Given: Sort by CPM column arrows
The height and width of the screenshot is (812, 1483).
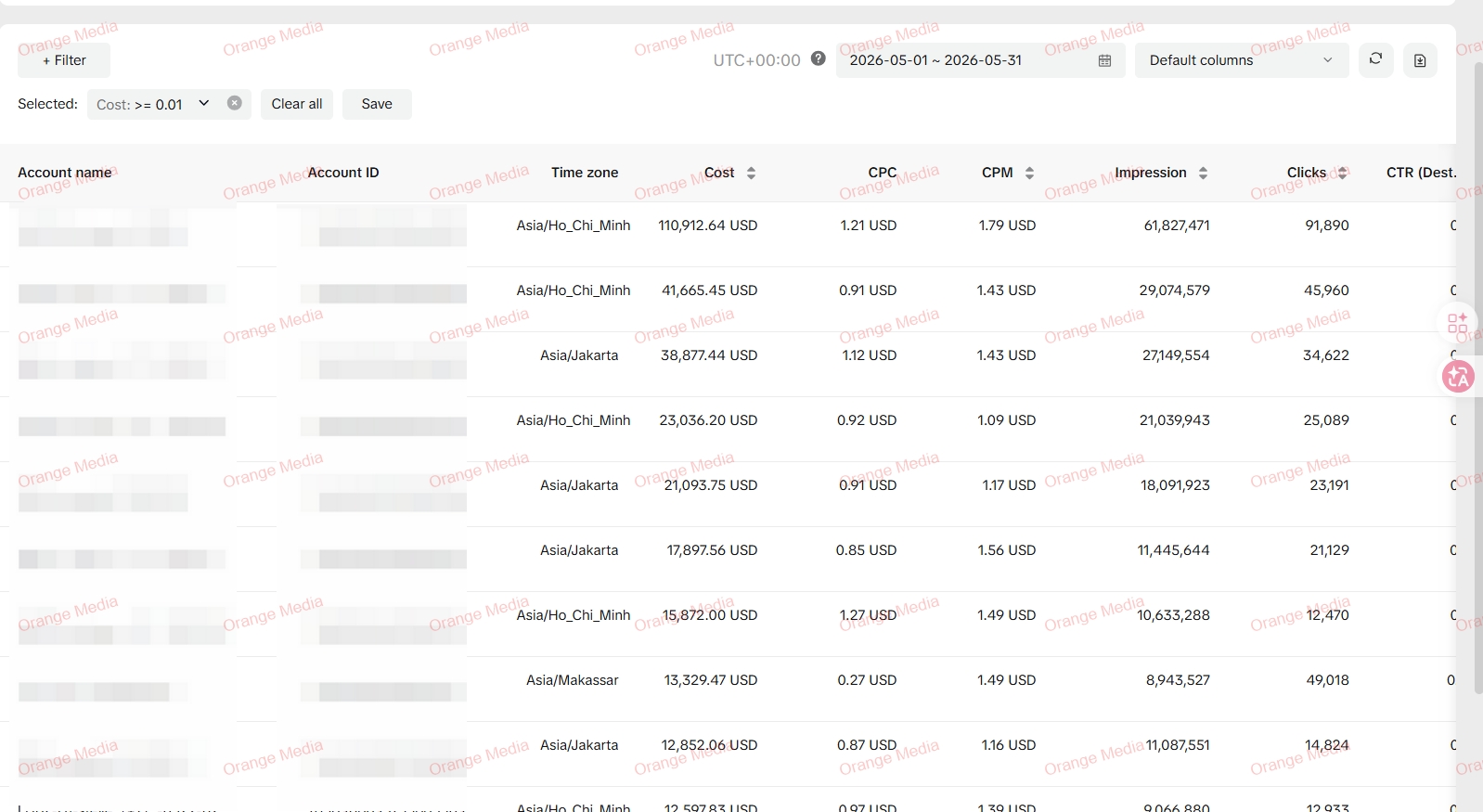Looking at the screenshot, I should 1029,173.
